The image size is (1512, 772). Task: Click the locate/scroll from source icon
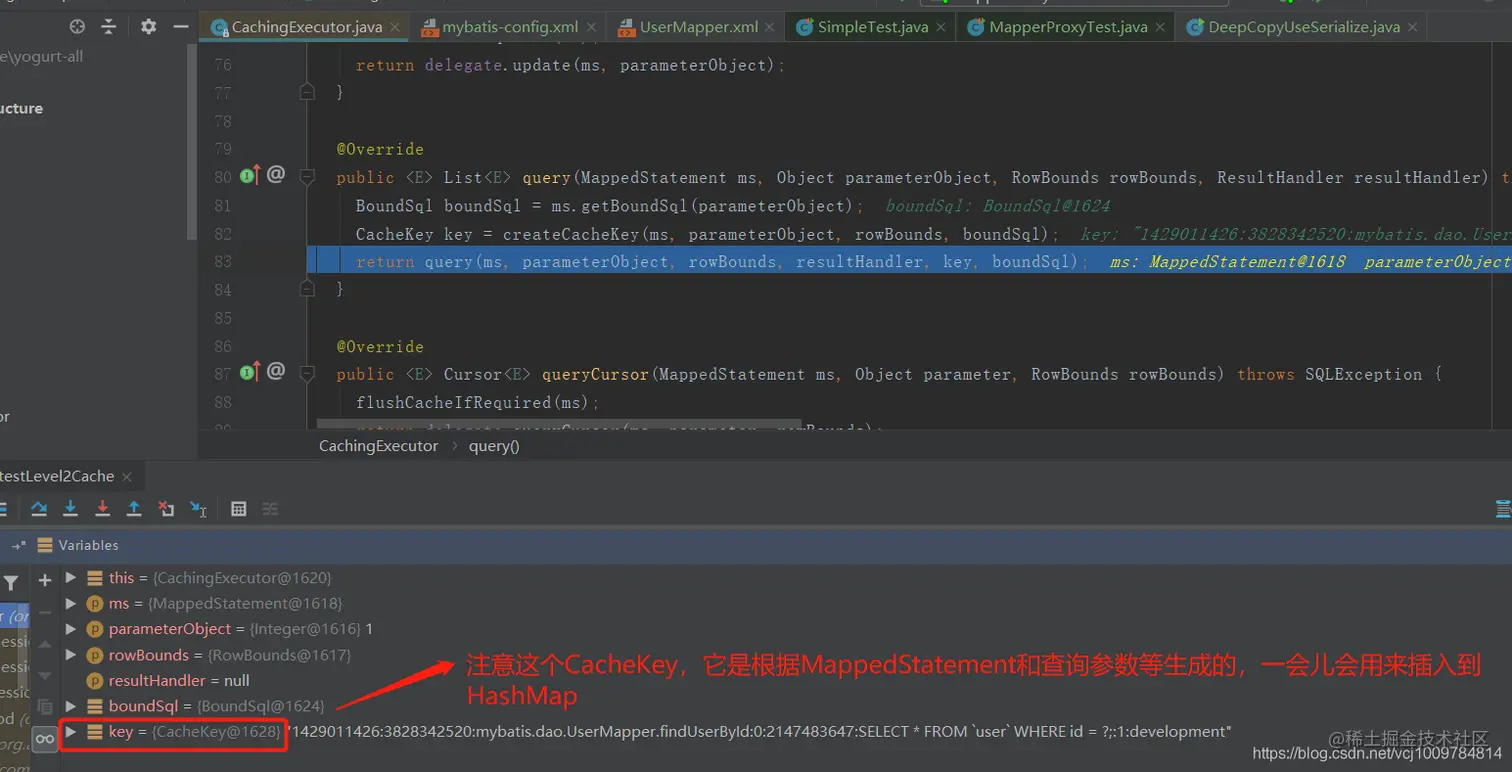pyautogui.click(x=78, y=27)
